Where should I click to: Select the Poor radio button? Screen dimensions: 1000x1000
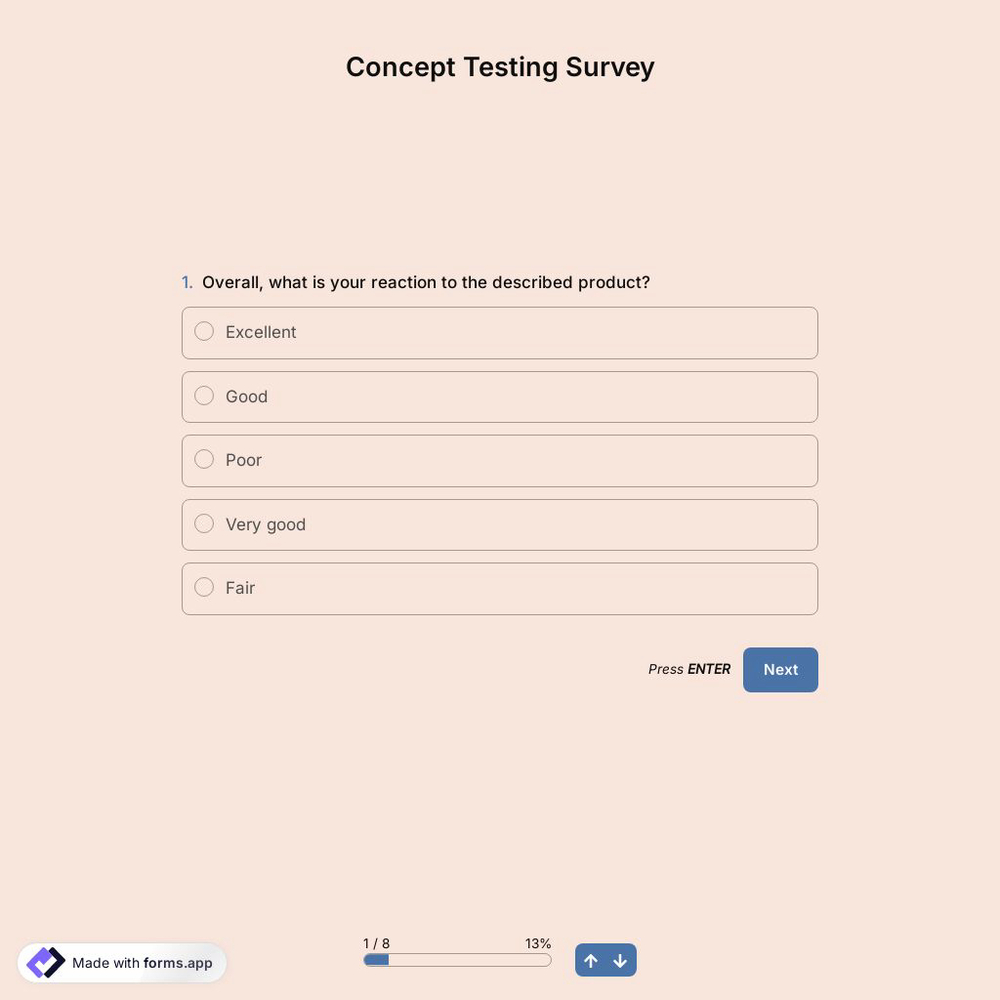204,459
